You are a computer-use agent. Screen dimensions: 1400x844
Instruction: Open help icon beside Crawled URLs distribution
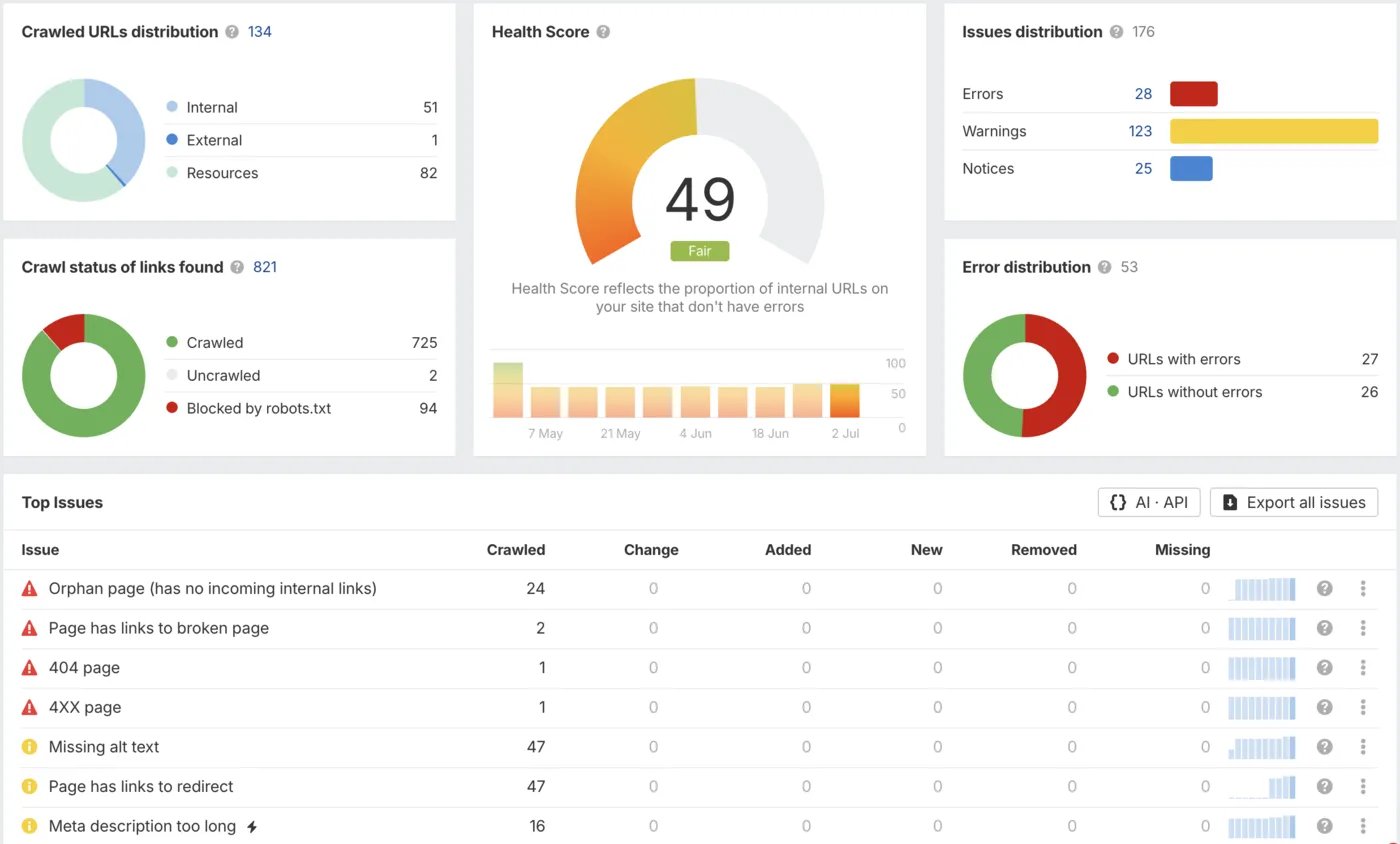pyautogui.click(x=232, y=32)
